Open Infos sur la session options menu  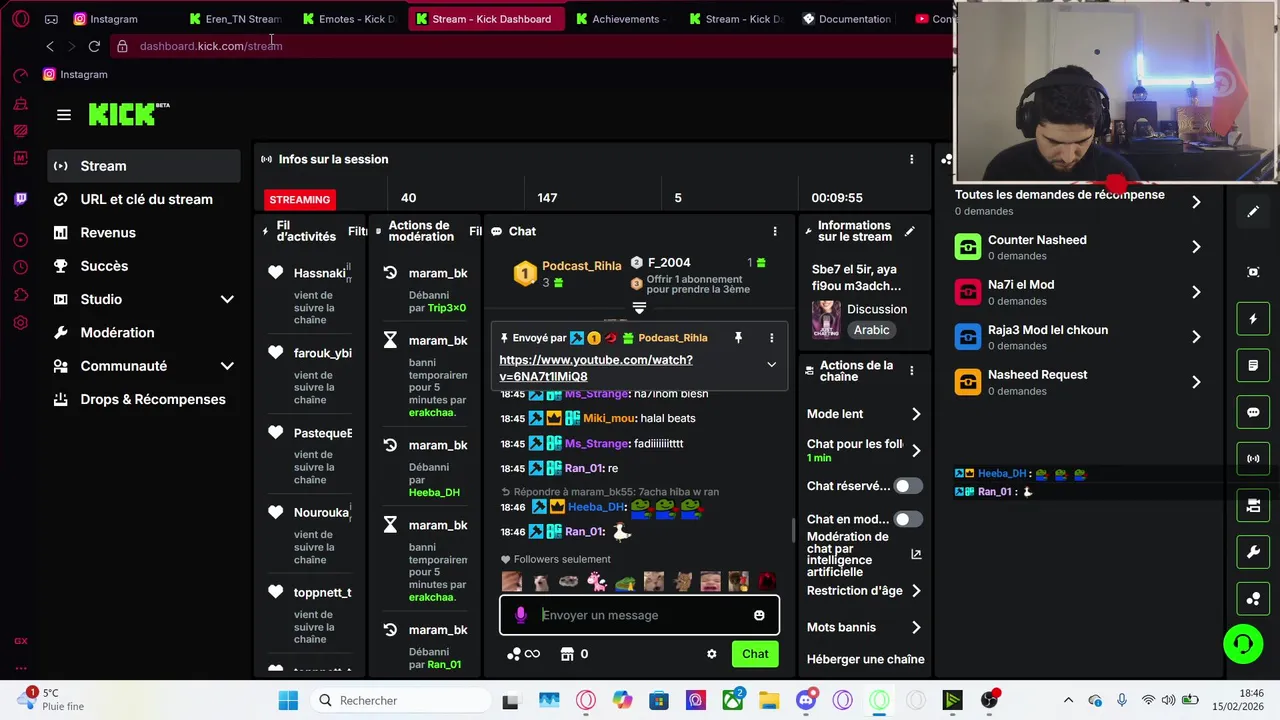911,159
